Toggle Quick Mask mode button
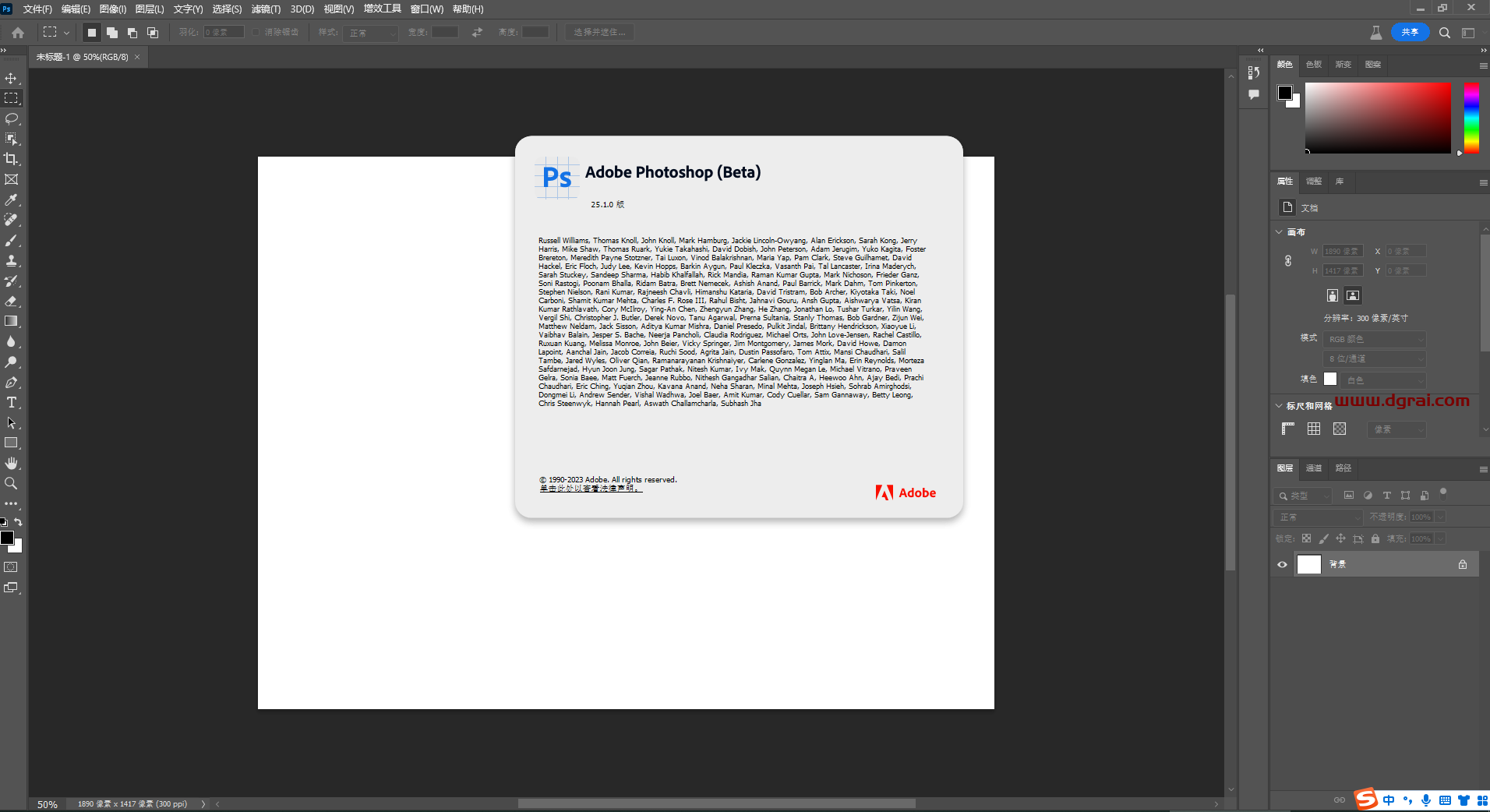1490x812 pixels. point(11,567)
